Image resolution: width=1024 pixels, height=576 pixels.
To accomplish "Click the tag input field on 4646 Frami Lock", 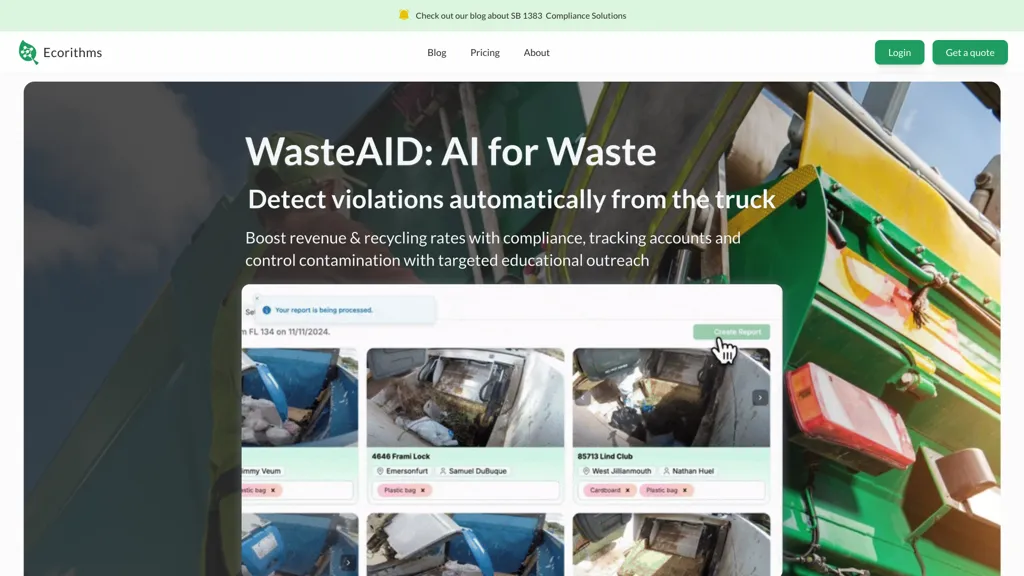I will (466, 490).
